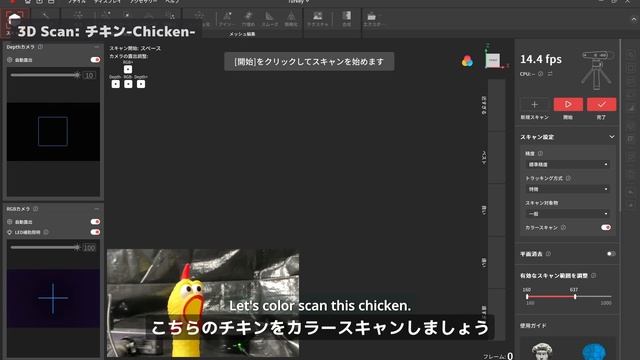Click the scan range lower handle at 160
Screen dimensions: 640x360
point(527,297)
